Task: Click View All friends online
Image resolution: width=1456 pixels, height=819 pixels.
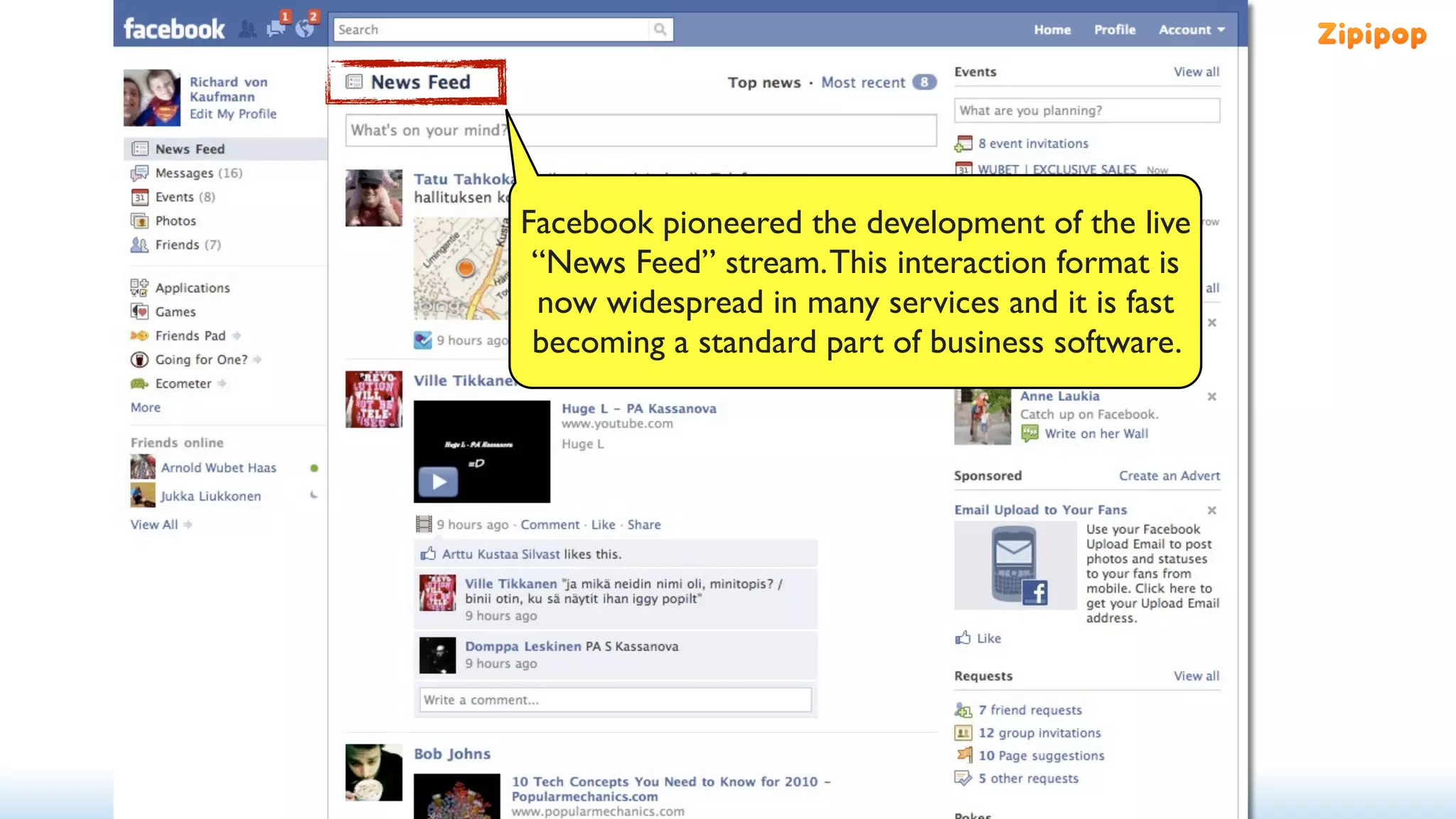Action: tap(154, 525)
